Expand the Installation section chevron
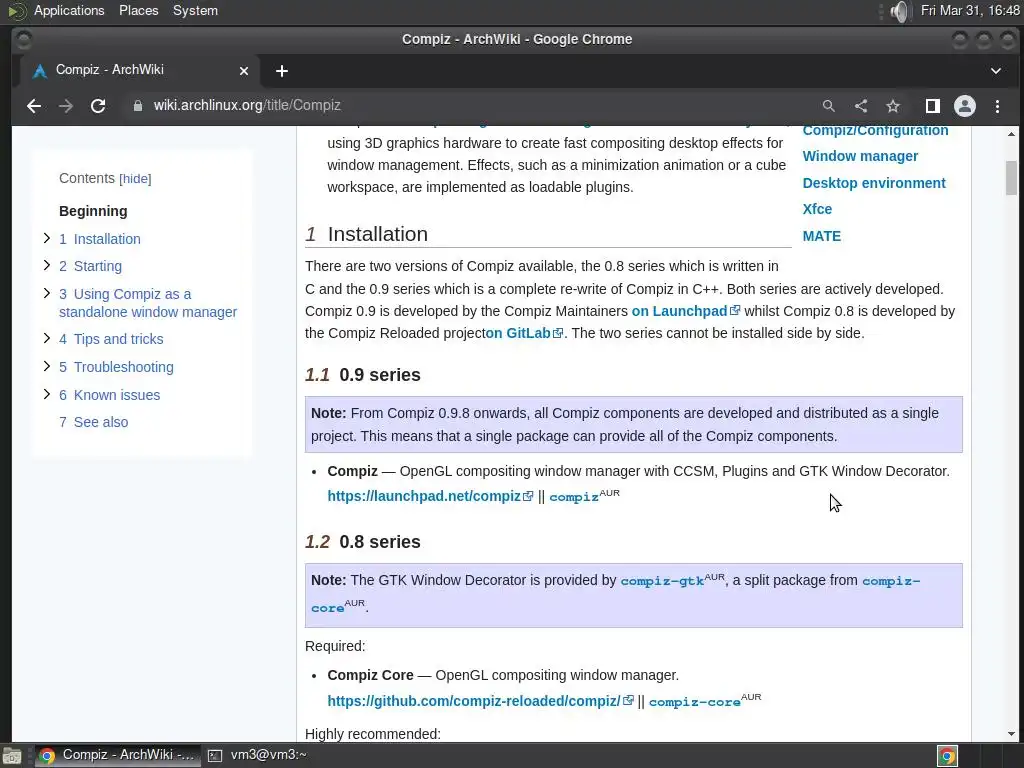 [46, 238]
